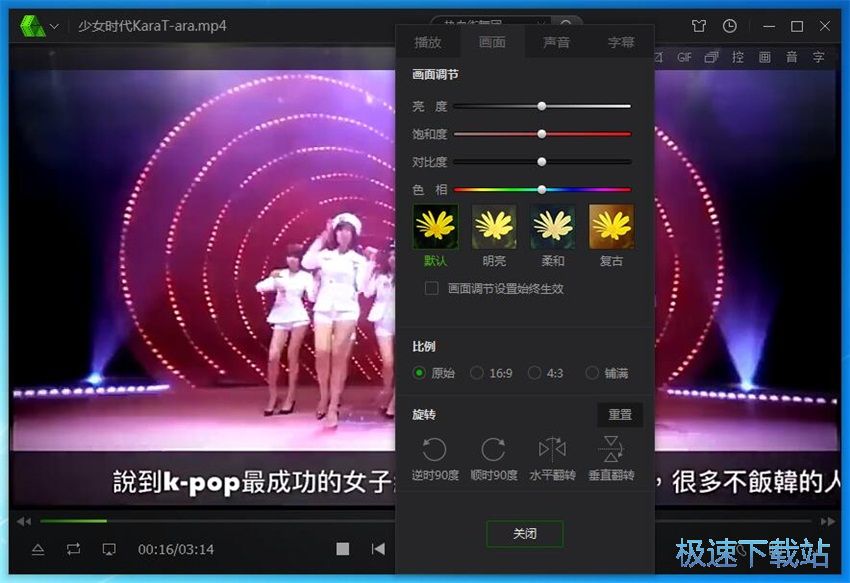
Task: Rotate clockwise 顺时90度
Action: (493, 459)
